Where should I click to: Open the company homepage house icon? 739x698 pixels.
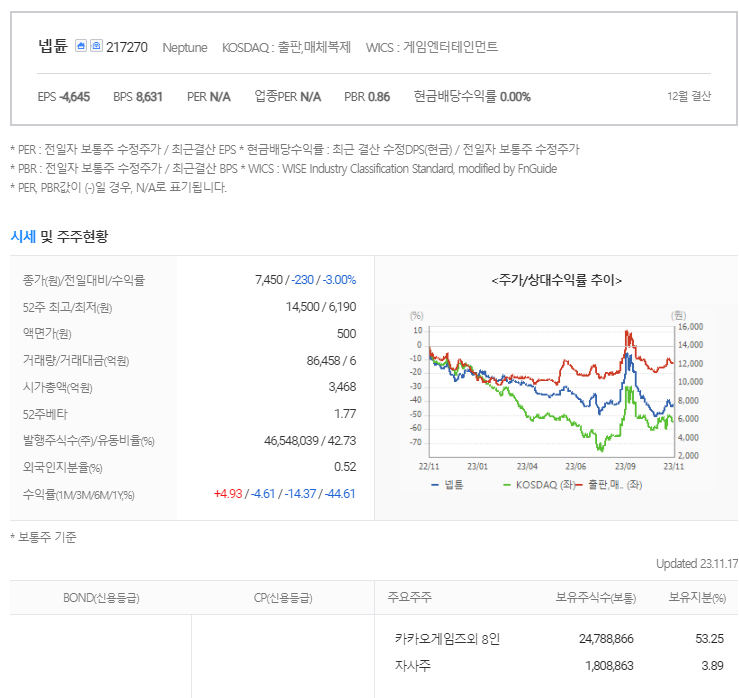81,46
